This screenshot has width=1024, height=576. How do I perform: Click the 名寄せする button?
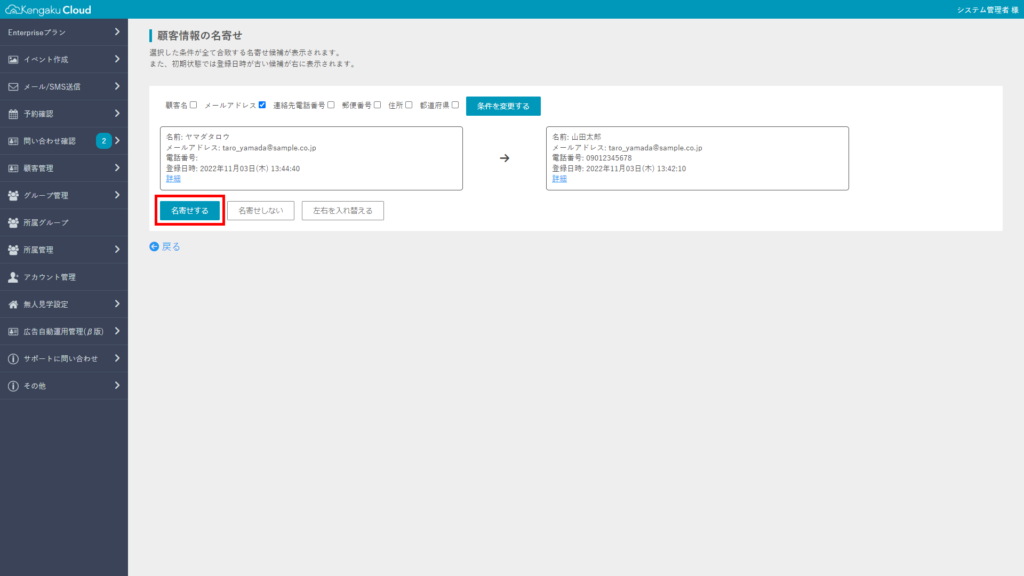(190, 211)
